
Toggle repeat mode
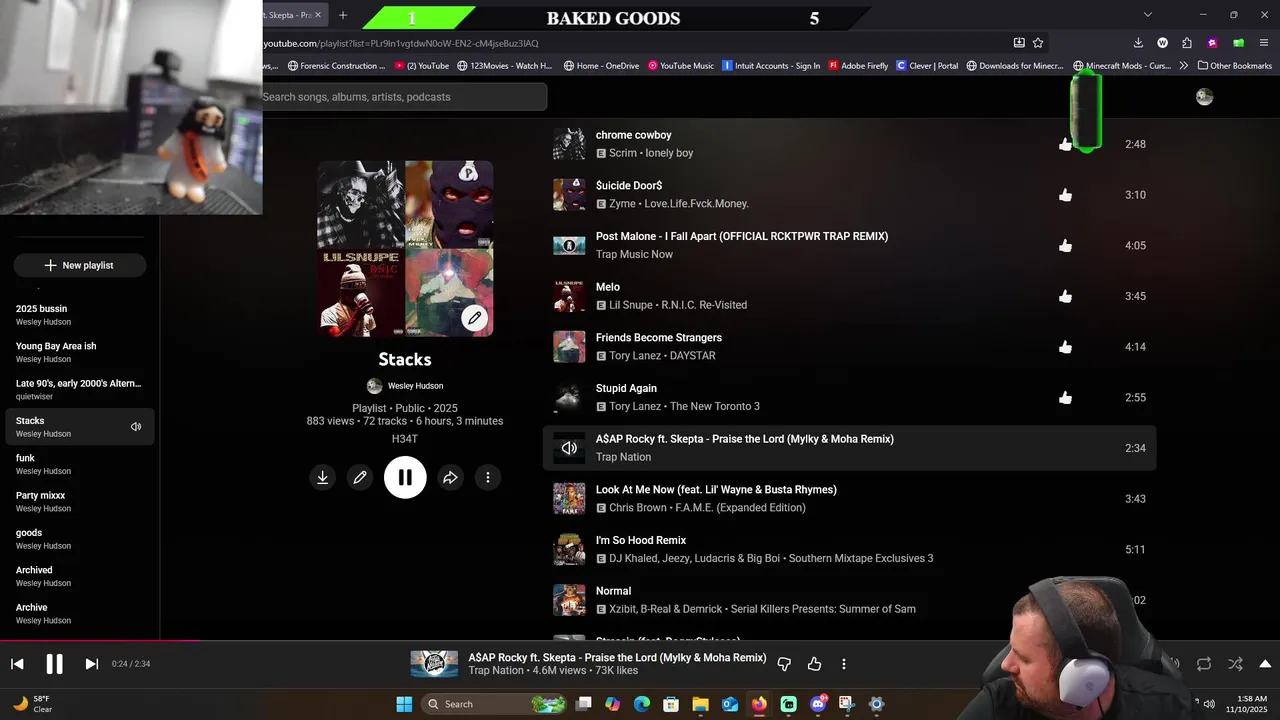(1204, 664)
